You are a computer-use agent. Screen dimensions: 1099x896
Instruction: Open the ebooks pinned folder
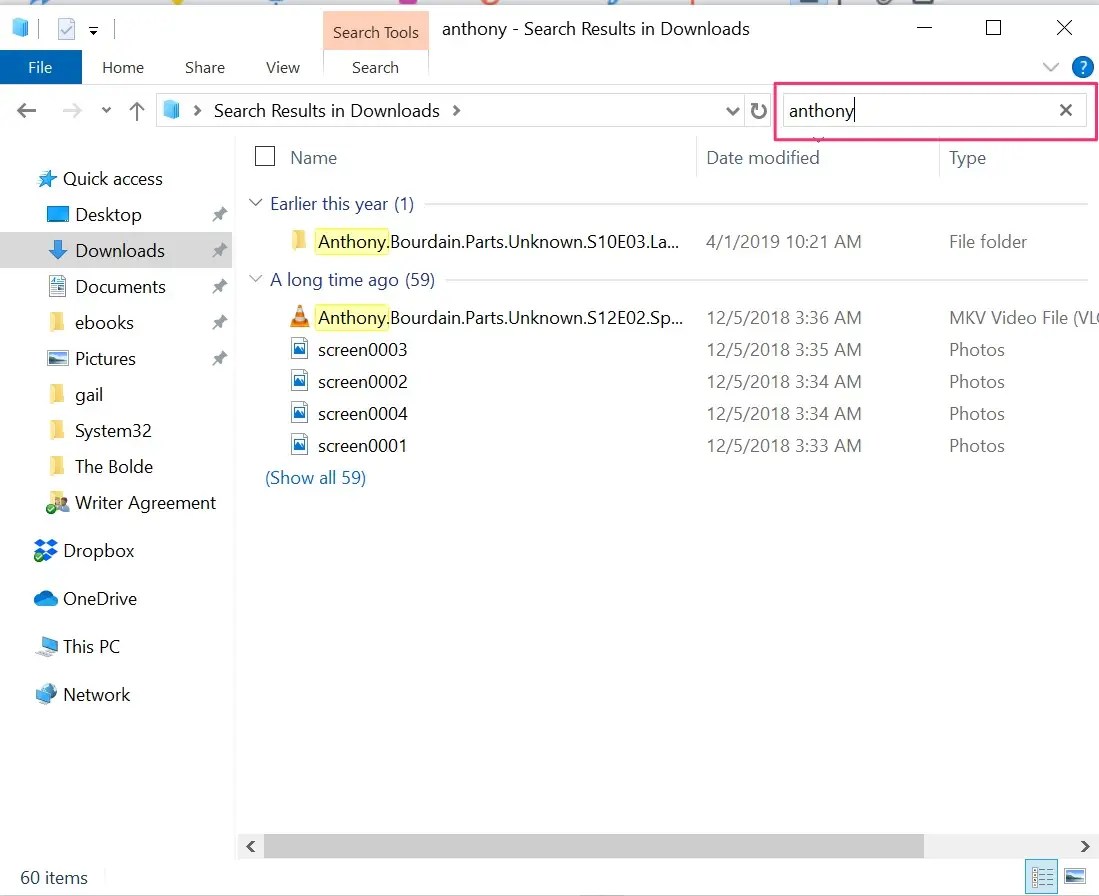(x=104, y=323)
